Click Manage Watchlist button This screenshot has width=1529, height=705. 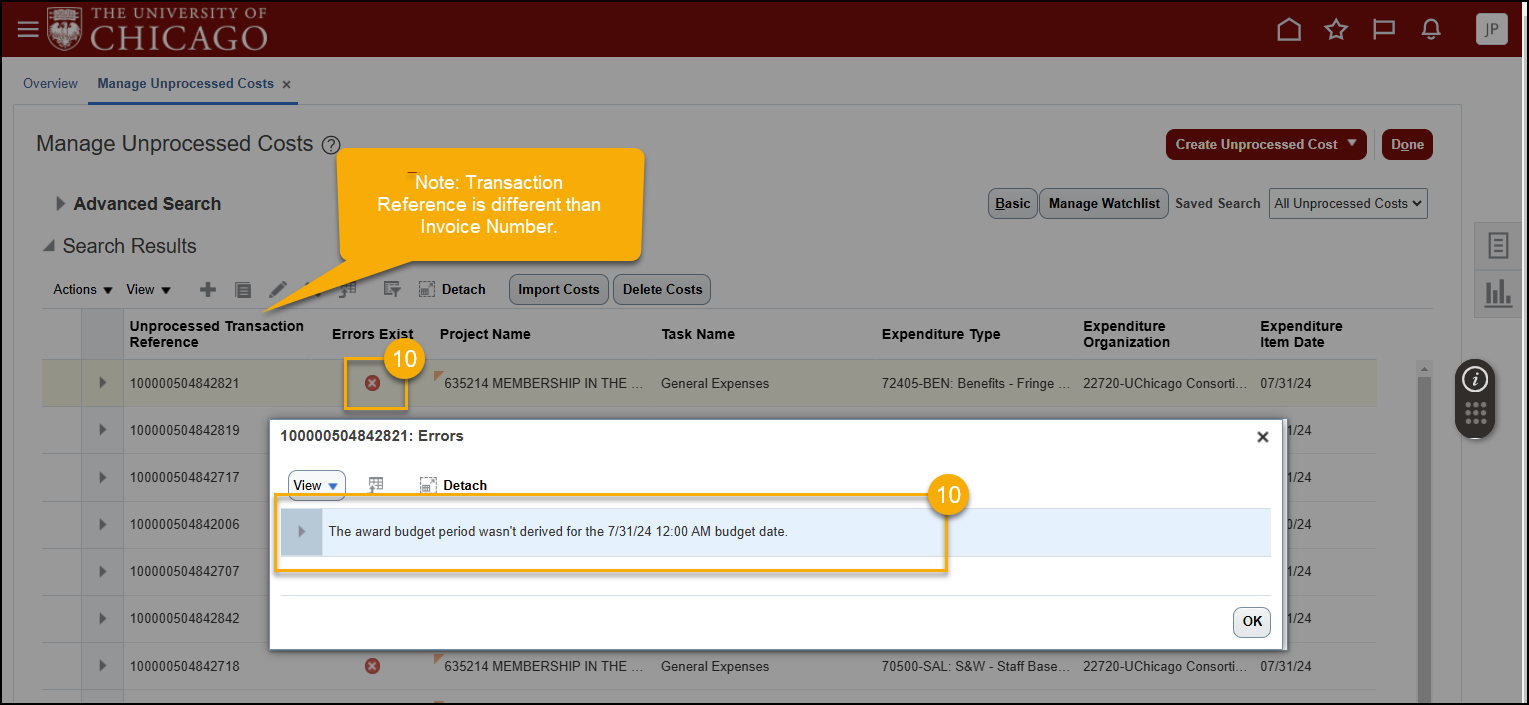tap(1104, 203)
